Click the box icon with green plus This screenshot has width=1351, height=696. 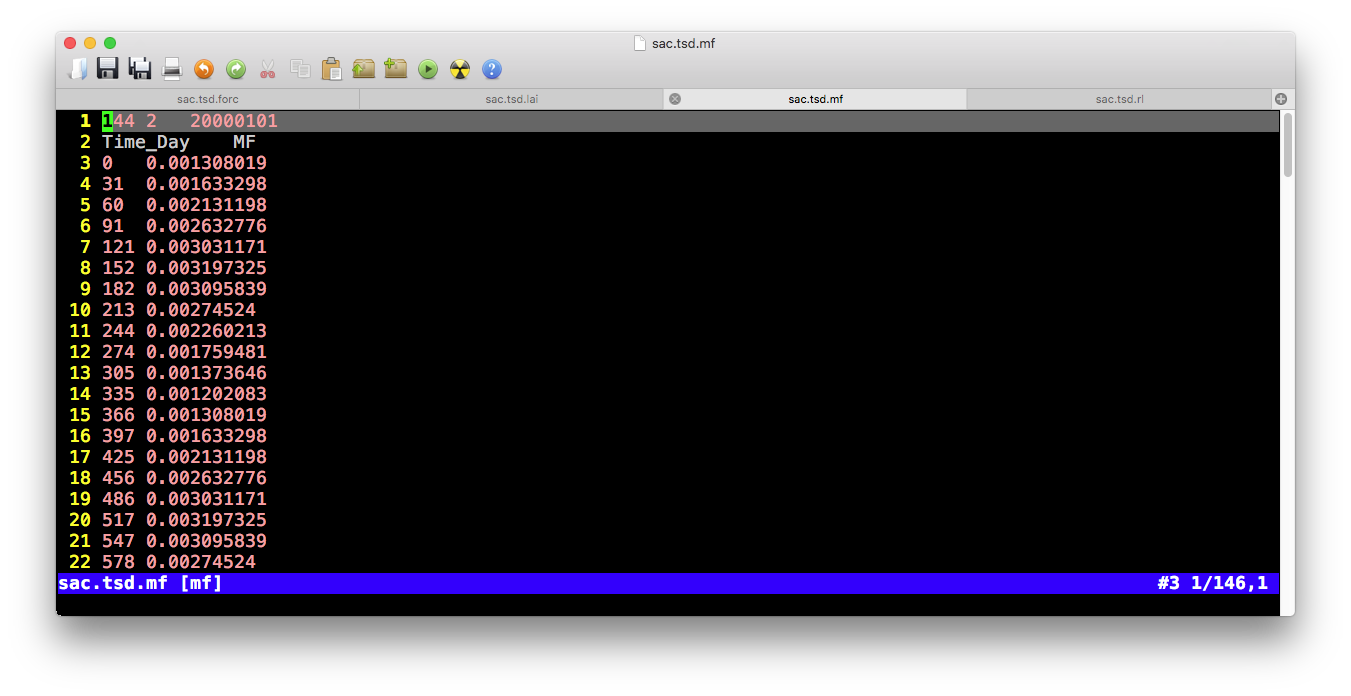[x=396, y=69]
